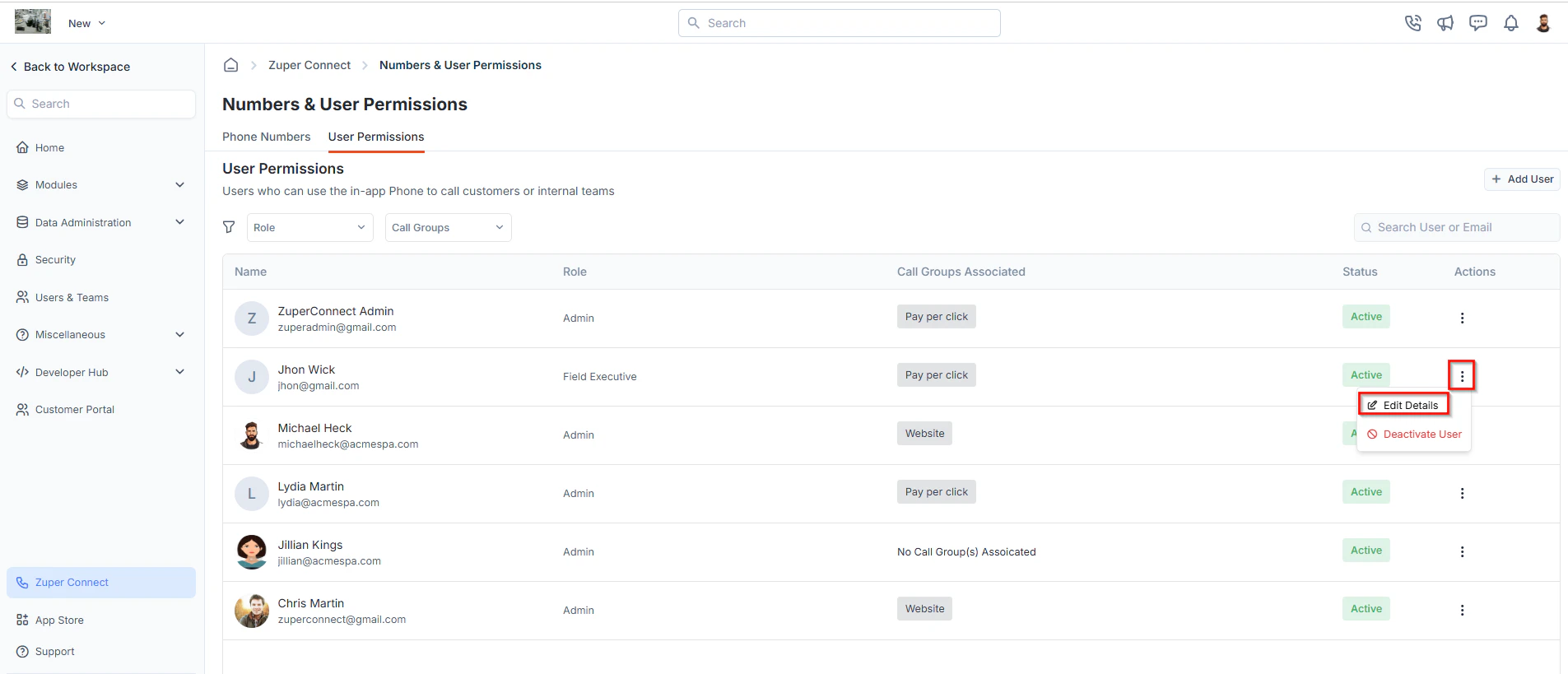Click Active status badge for Chris Martin
Image resolution: width=1568 pixels, height=674 pixels.
coord(1366,609)
